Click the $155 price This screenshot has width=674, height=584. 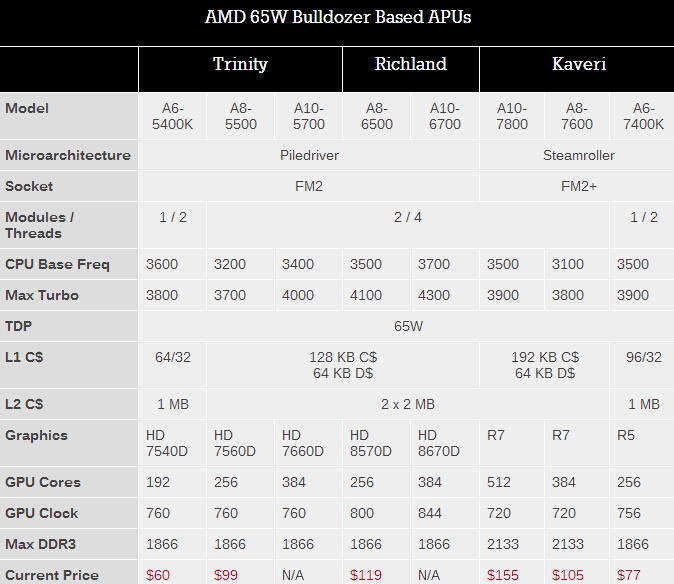pos(502,575)
